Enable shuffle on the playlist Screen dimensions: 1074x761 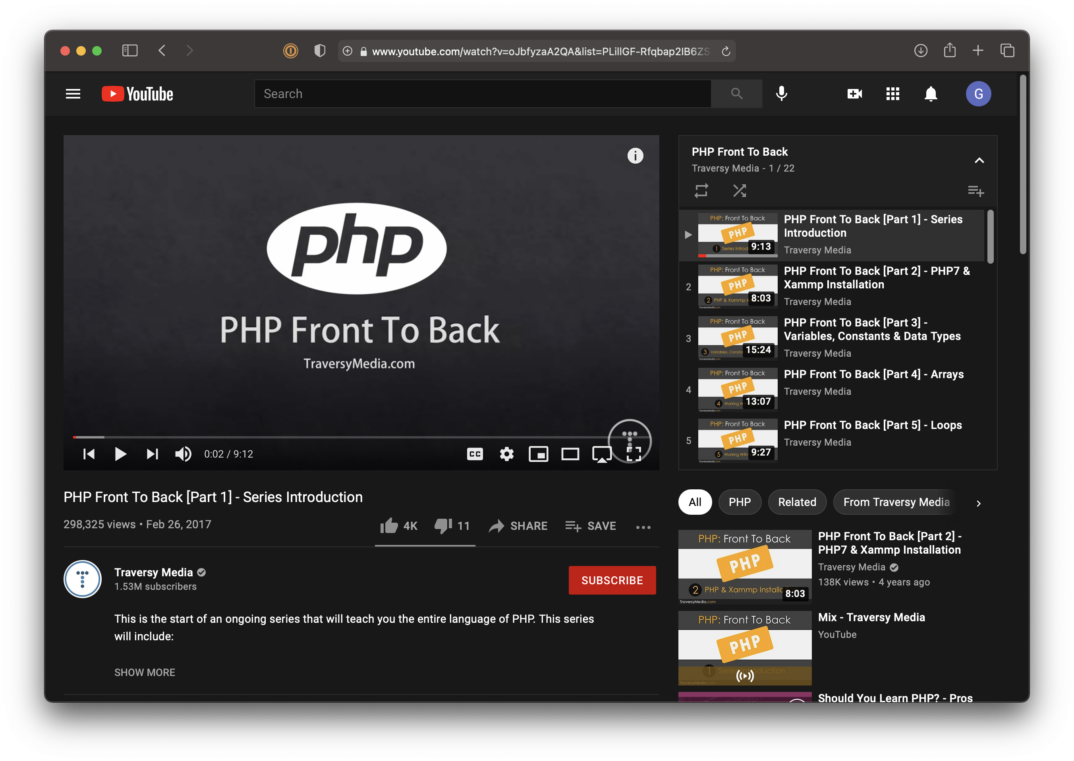[739, 190]
